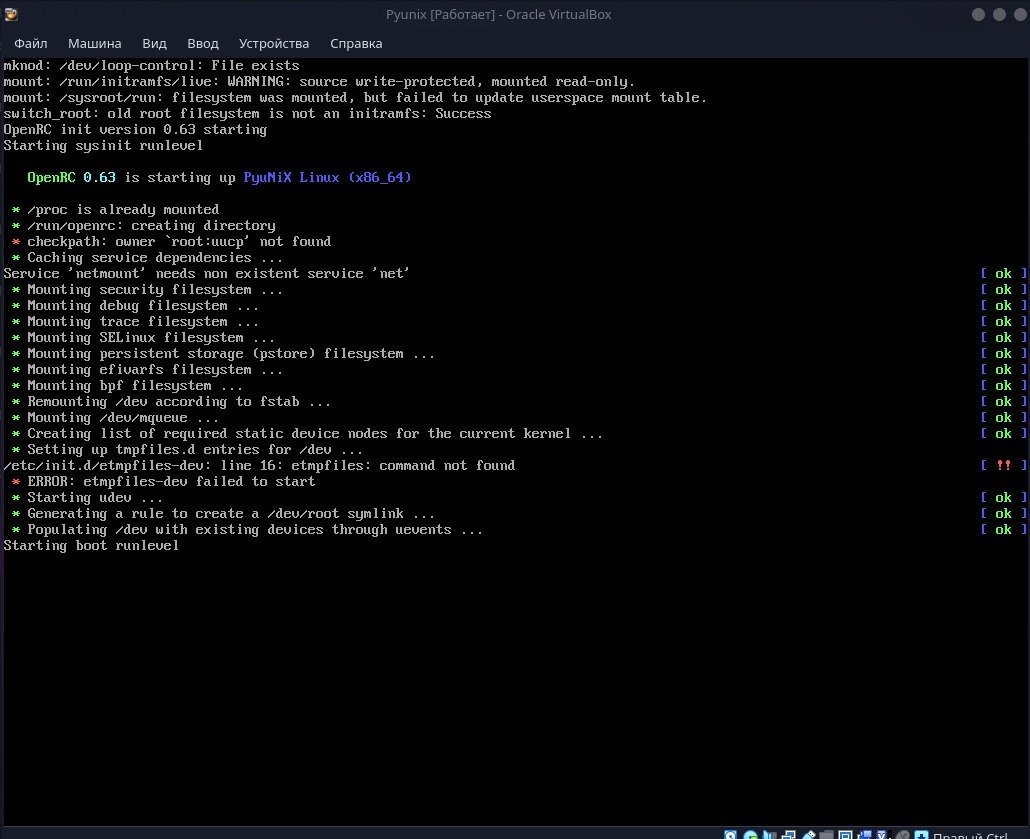Click '/proc is already mounted' line

coord(123,210)
